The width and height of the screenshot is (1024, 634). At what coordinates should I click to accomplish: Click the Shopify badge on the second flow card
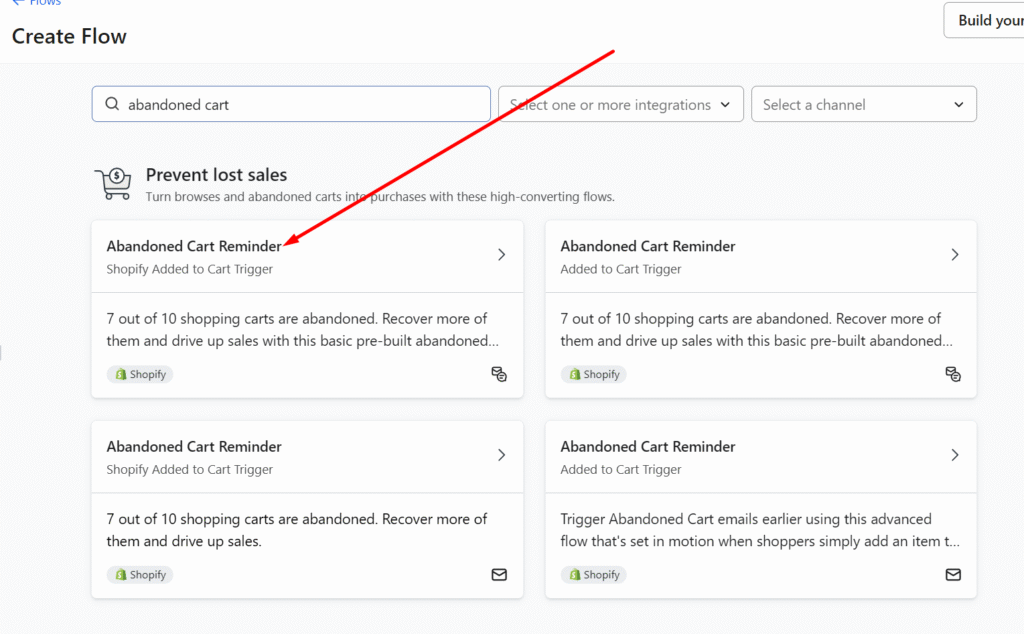pos(594,374)
